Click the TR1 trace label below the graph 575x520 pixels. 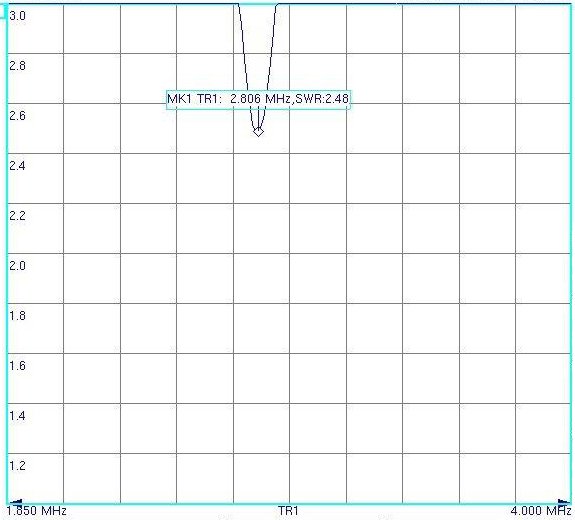point(288,511)
